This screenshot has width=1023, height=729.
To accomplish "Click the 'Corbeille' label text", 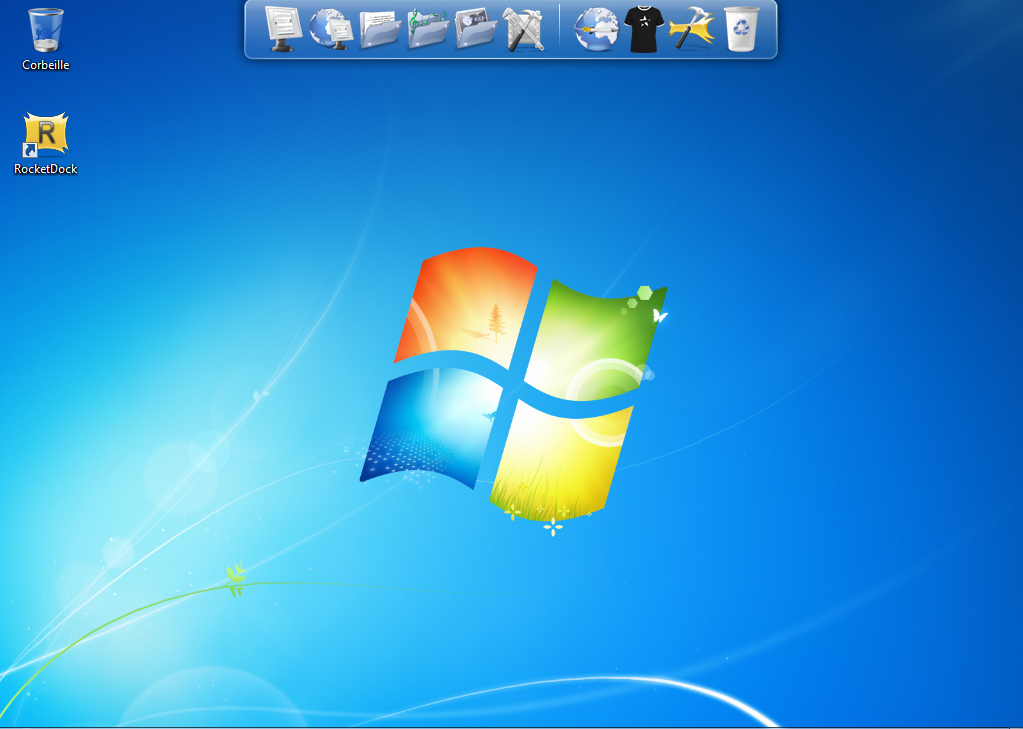I will point(46,65).
